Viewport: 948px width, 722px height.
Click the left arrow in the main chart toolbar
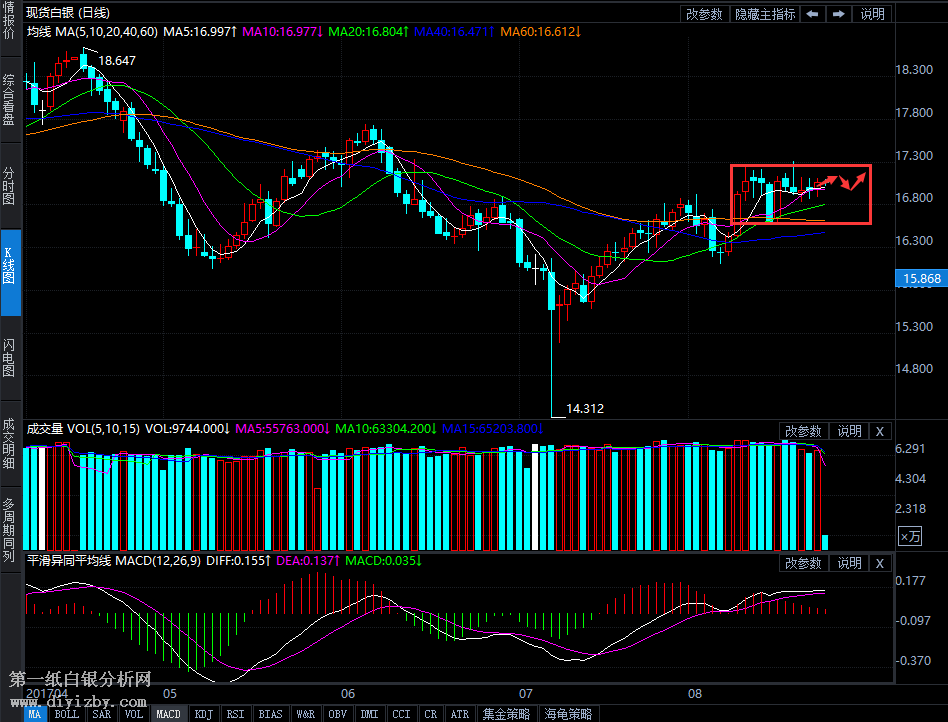pyautogui.click(x=814, y=14)
